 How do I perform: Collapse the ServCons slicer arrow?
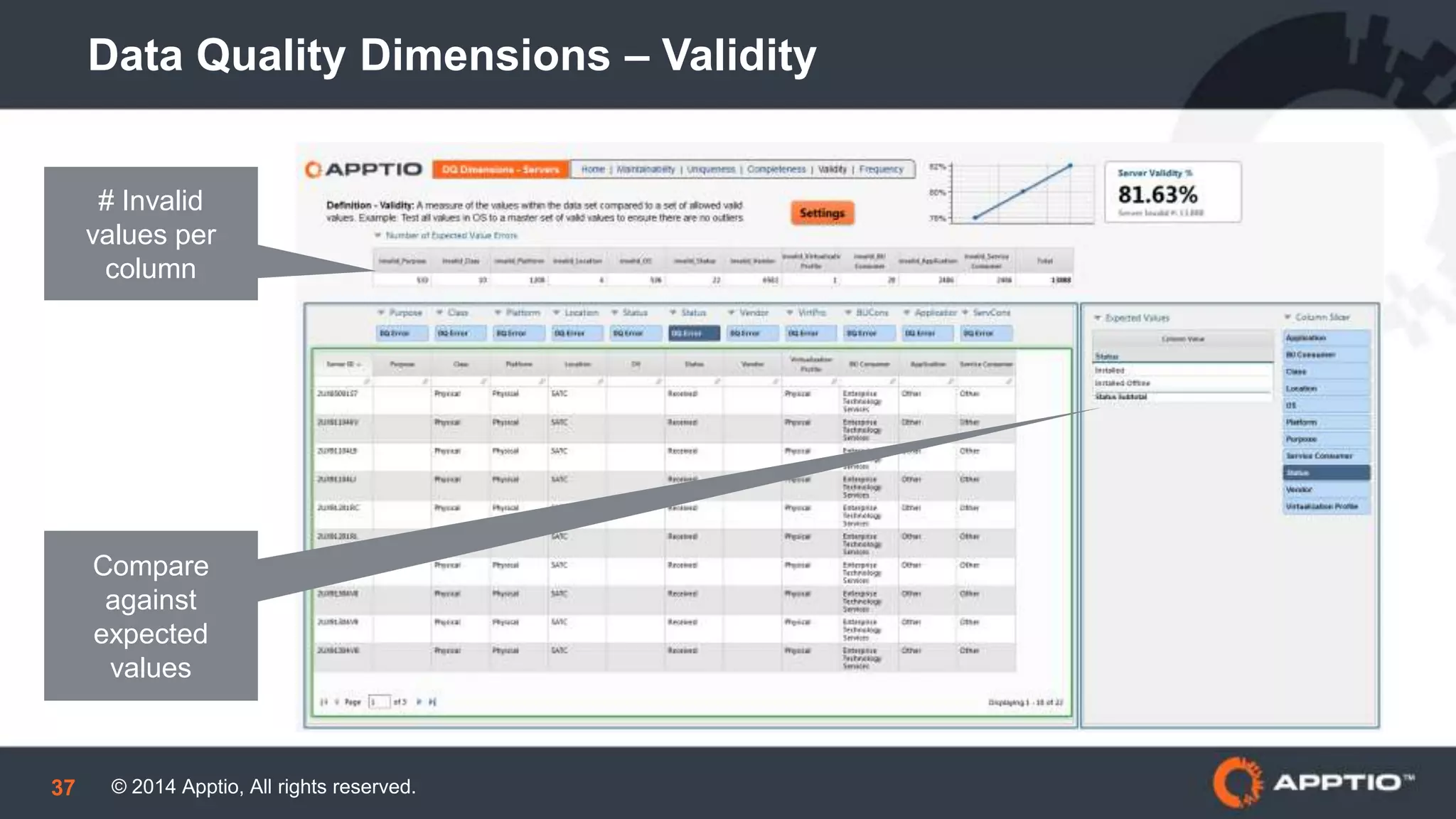click(965, 313)
